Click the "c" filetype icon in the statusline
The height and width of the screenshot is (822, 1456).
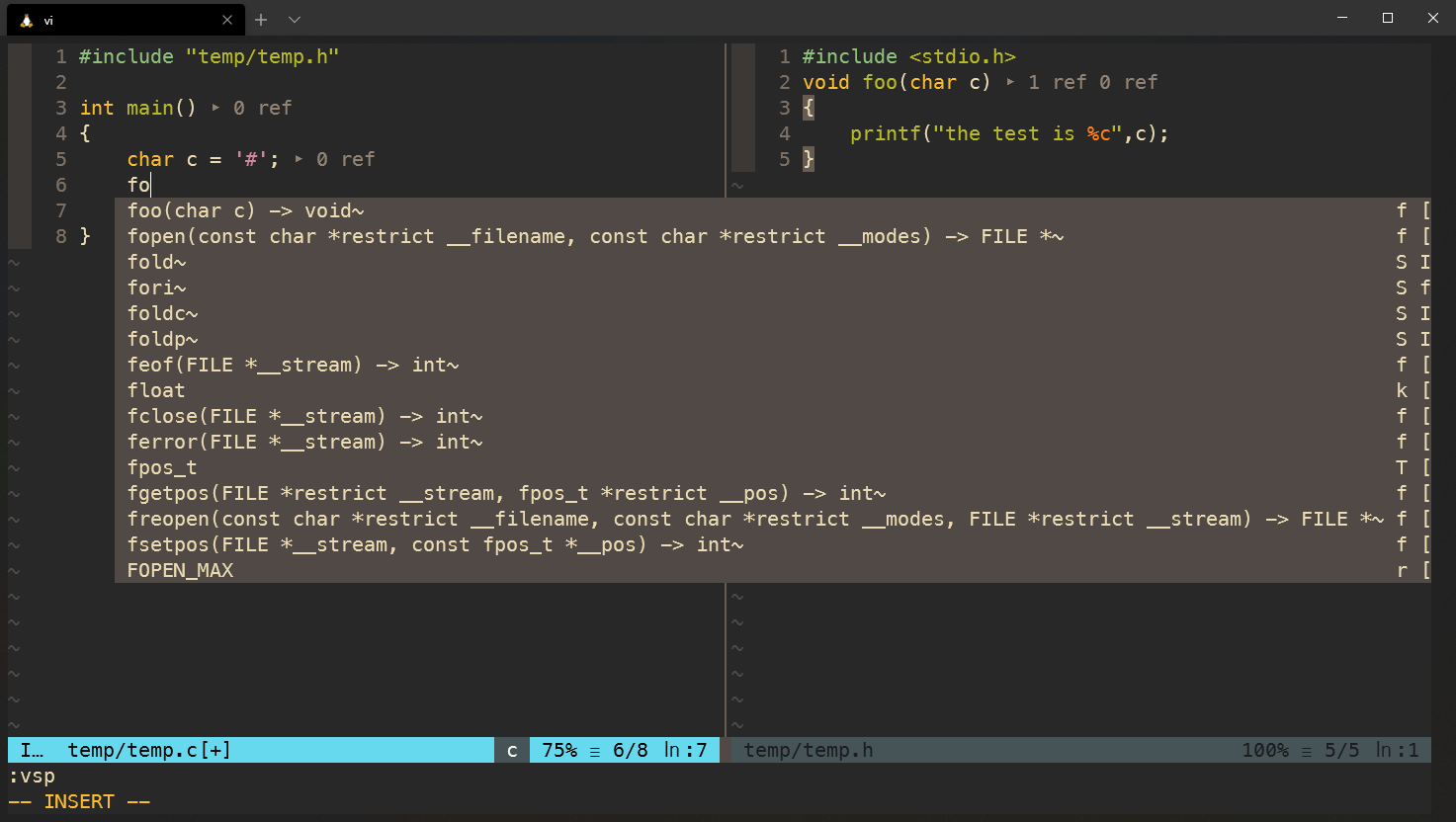tap(510, 750)
